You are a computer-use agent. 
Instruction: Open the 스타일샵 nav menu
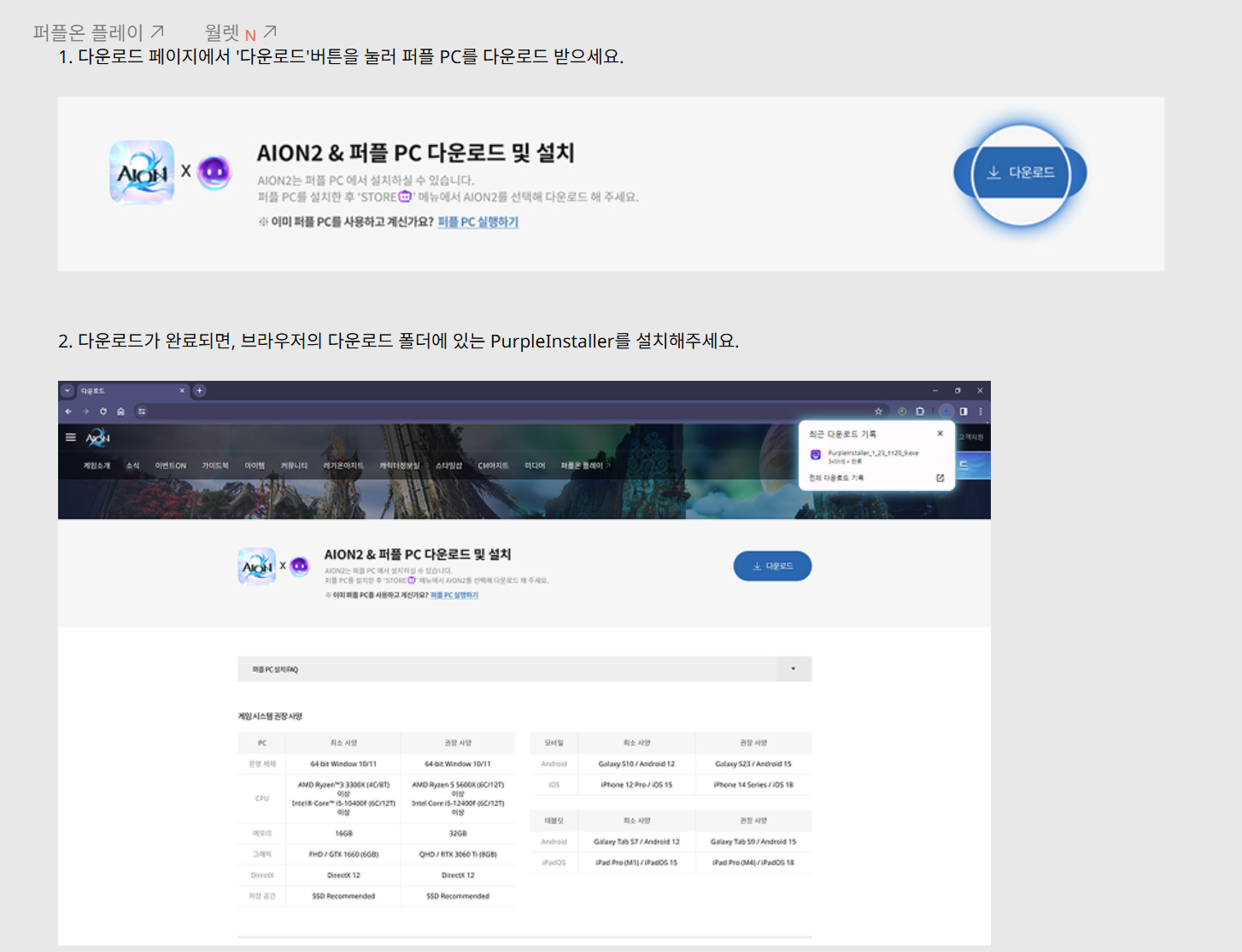(x=448, y=465)
